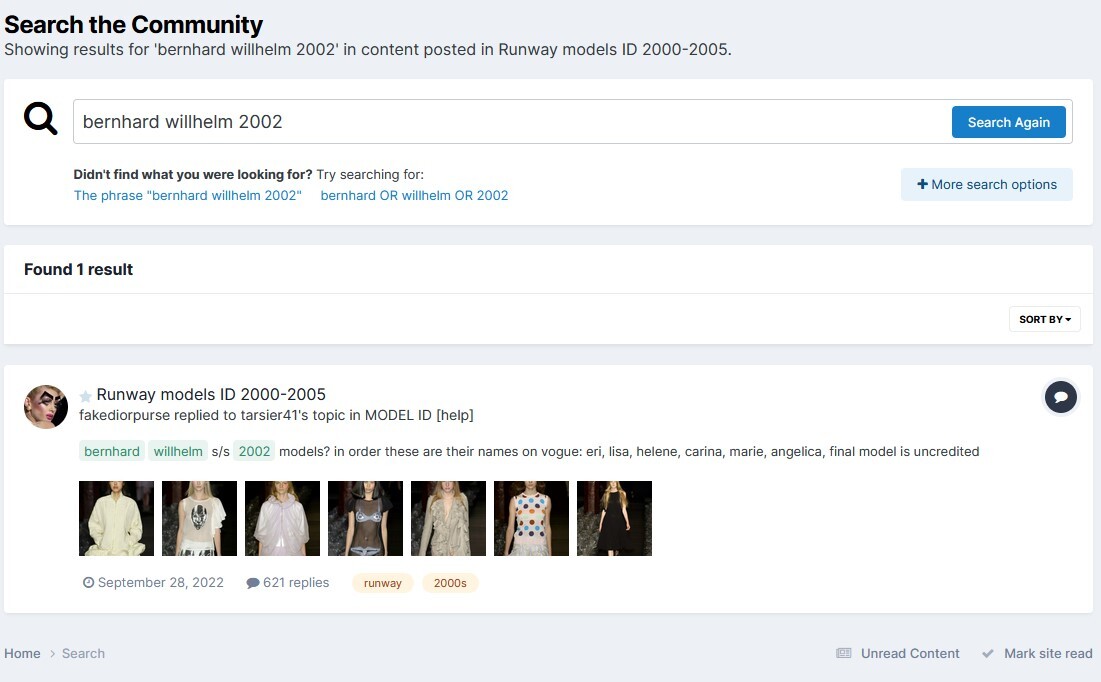Click the comment bubble icon on result
The width and height of the screenshot is (1101, 682).
click(1060, 397)
